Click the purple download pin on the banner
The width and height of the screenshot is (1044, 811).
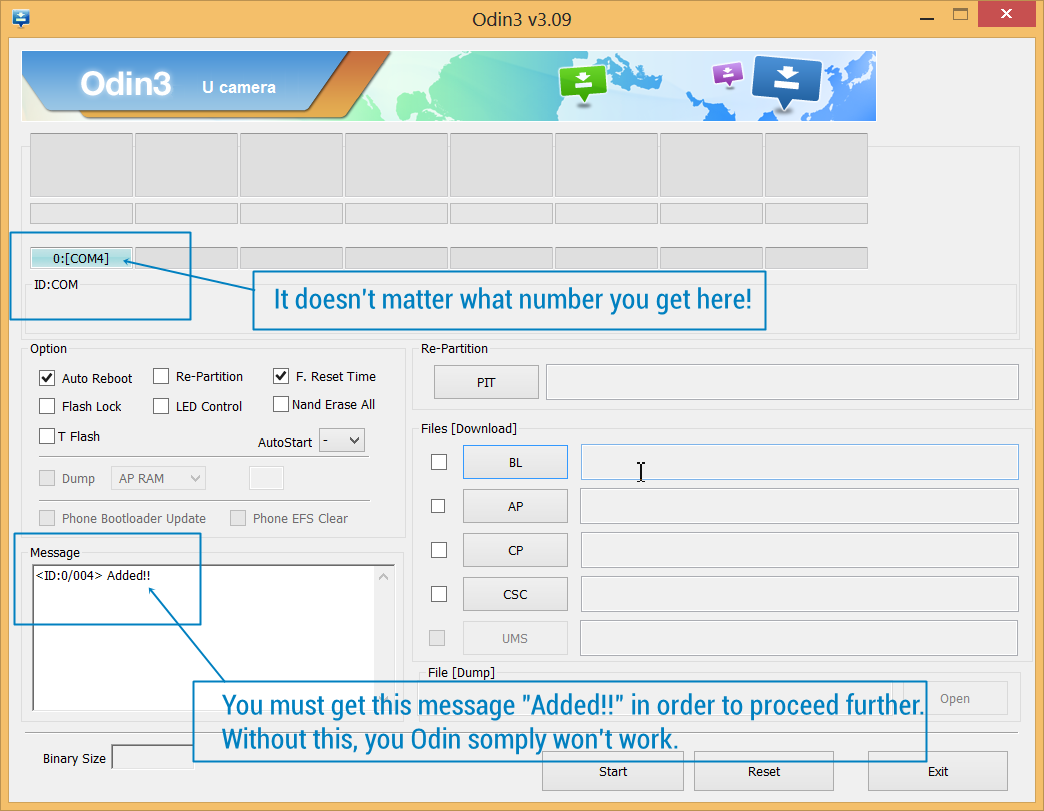coord(727,75)
